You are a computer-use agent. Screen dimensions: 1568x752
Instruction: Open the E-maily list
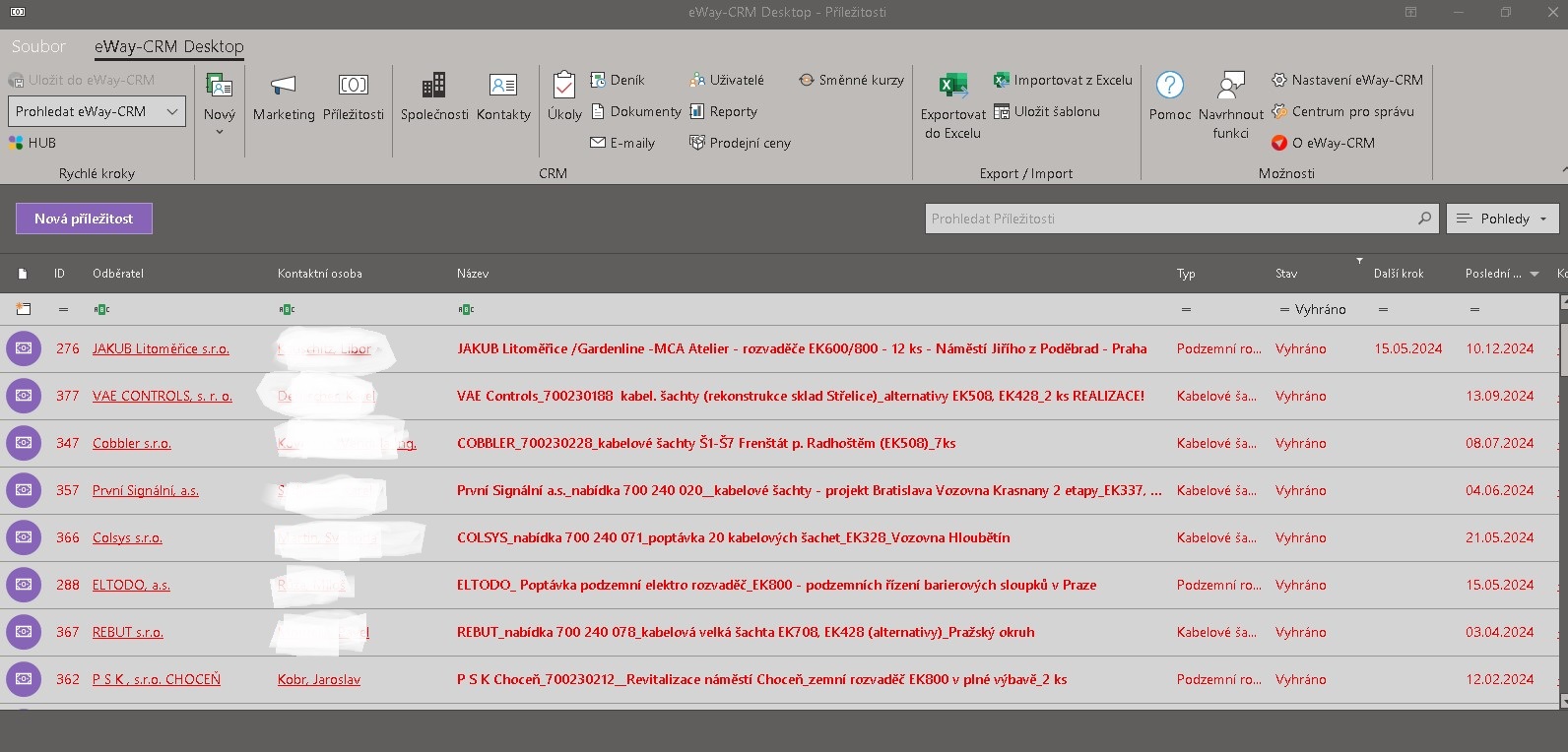point(622,143)
